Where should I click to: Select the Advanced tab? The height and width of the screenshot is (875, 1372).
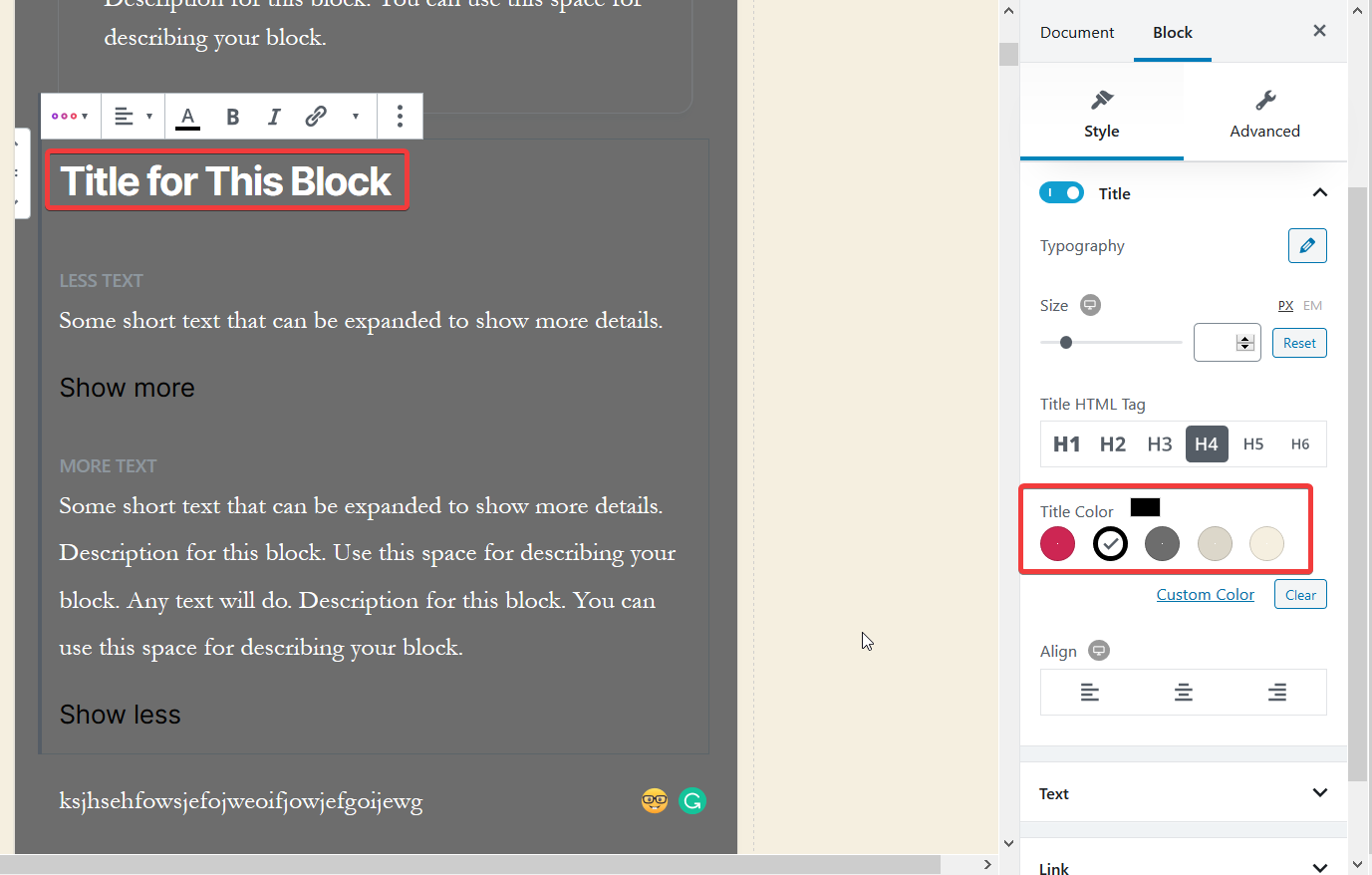1264,114
